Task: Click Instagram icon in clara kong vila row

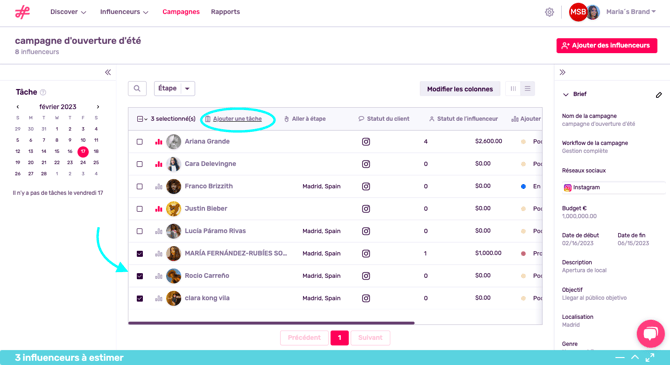Action: [x=366, y=298]
